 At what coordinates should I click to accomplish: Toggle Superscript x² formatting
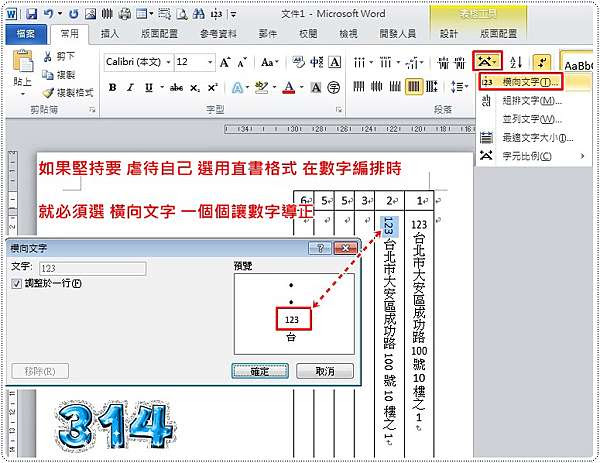(213, 88)
